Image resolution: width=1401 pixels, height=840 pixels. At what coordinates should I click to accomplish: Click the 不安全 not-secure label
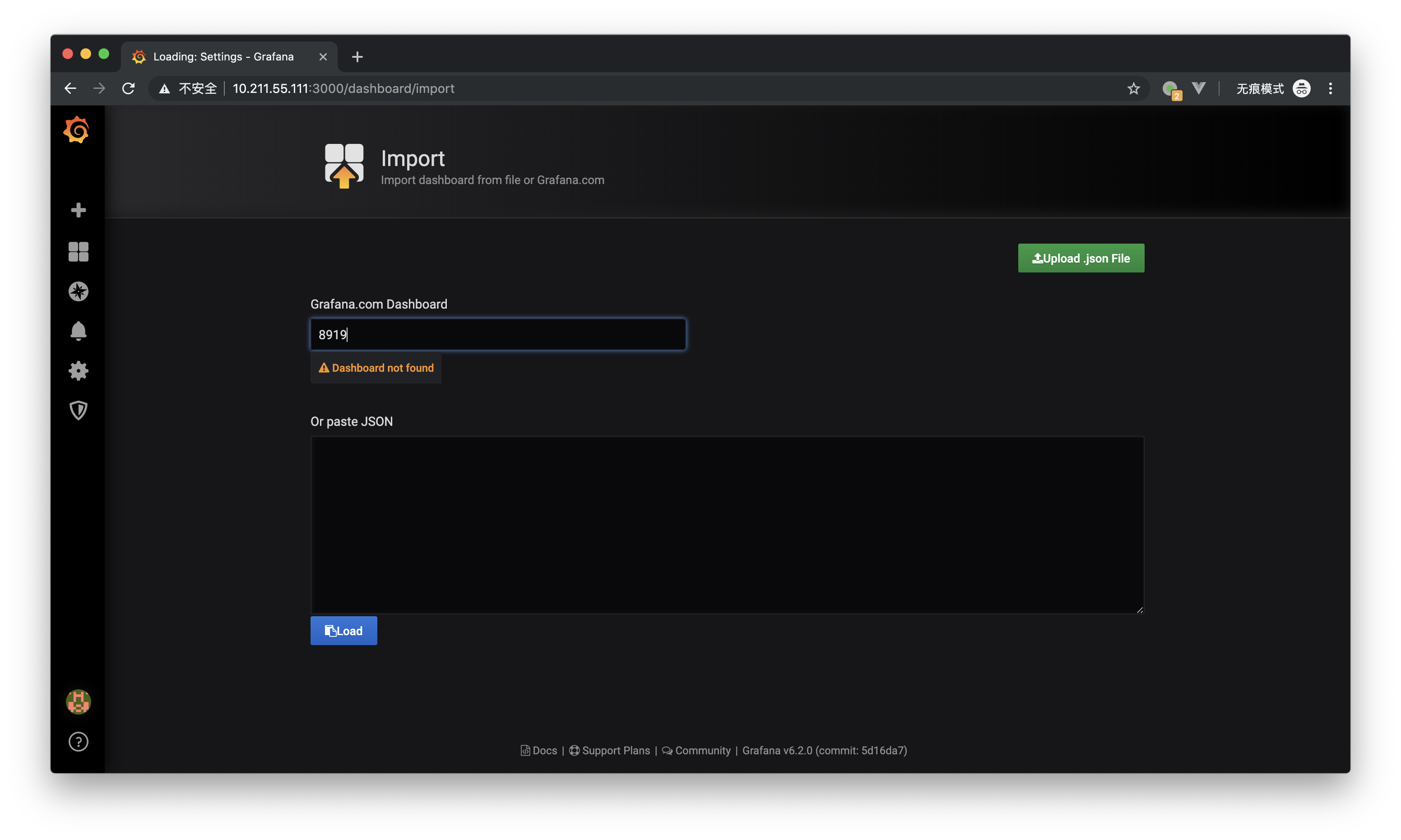[198, 89]
